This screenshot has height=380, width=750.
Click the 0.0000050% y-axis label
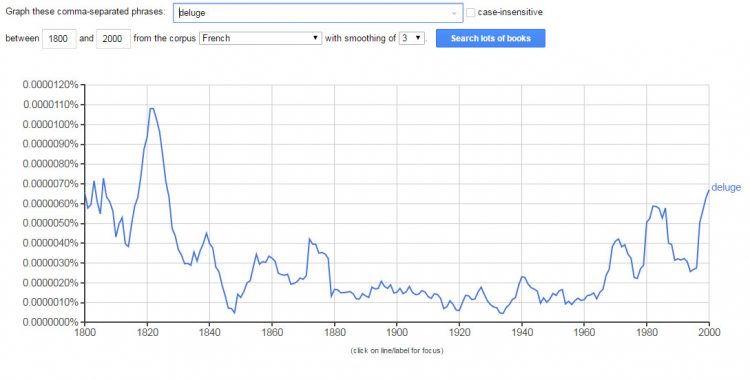click(50, 224)
